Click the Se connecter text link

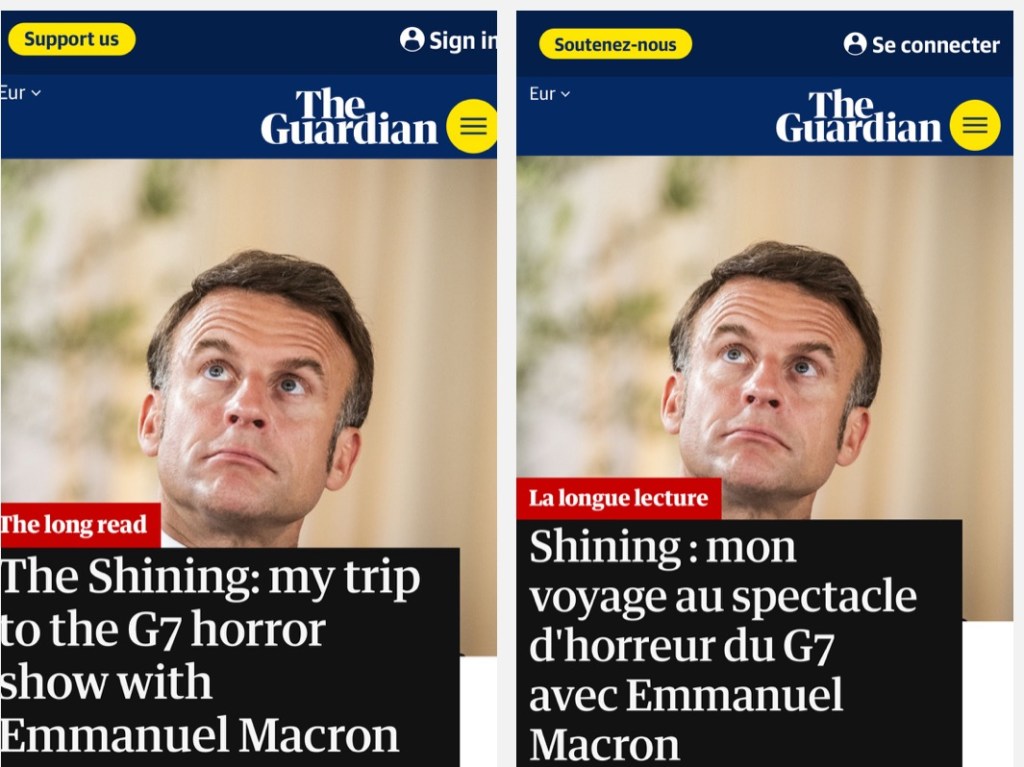(x=935, y=45)
